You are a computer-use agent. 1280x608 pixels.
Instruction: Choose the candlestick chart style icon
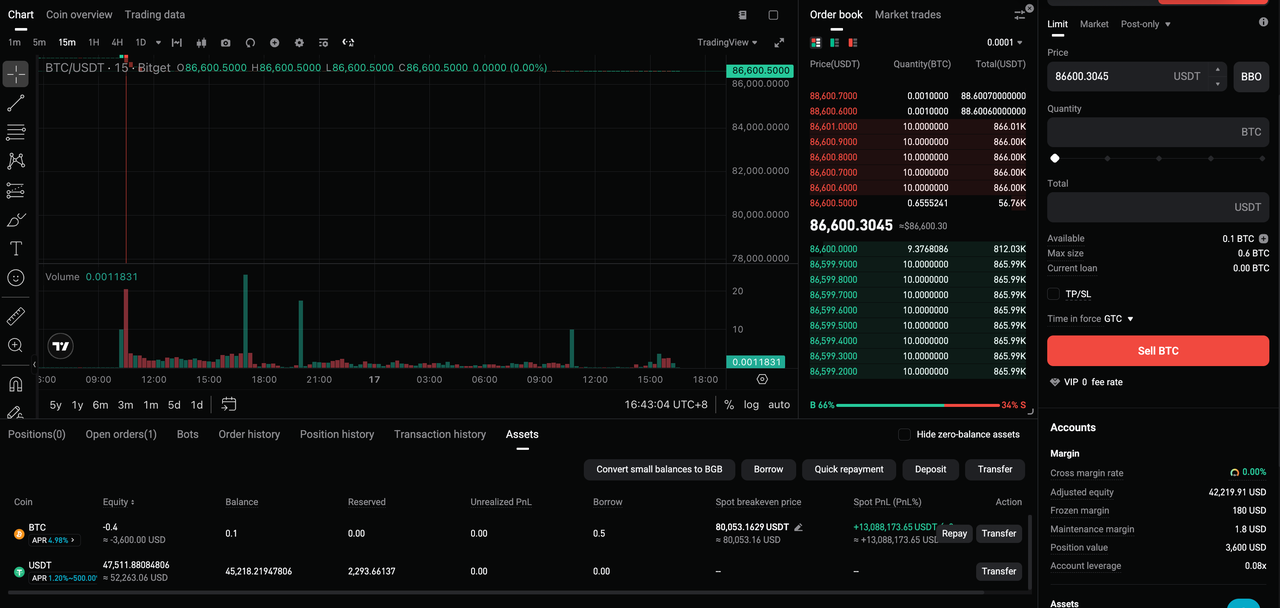pyautogui.click(x=201, y=43)
